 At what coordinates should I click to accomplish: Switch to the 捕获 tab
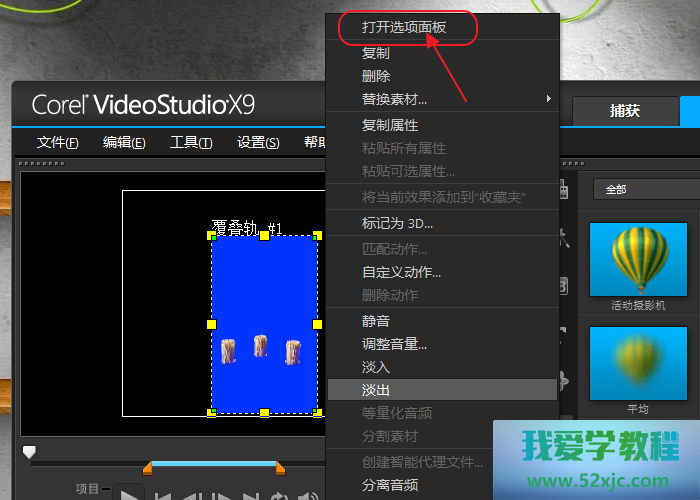(625, 111)
